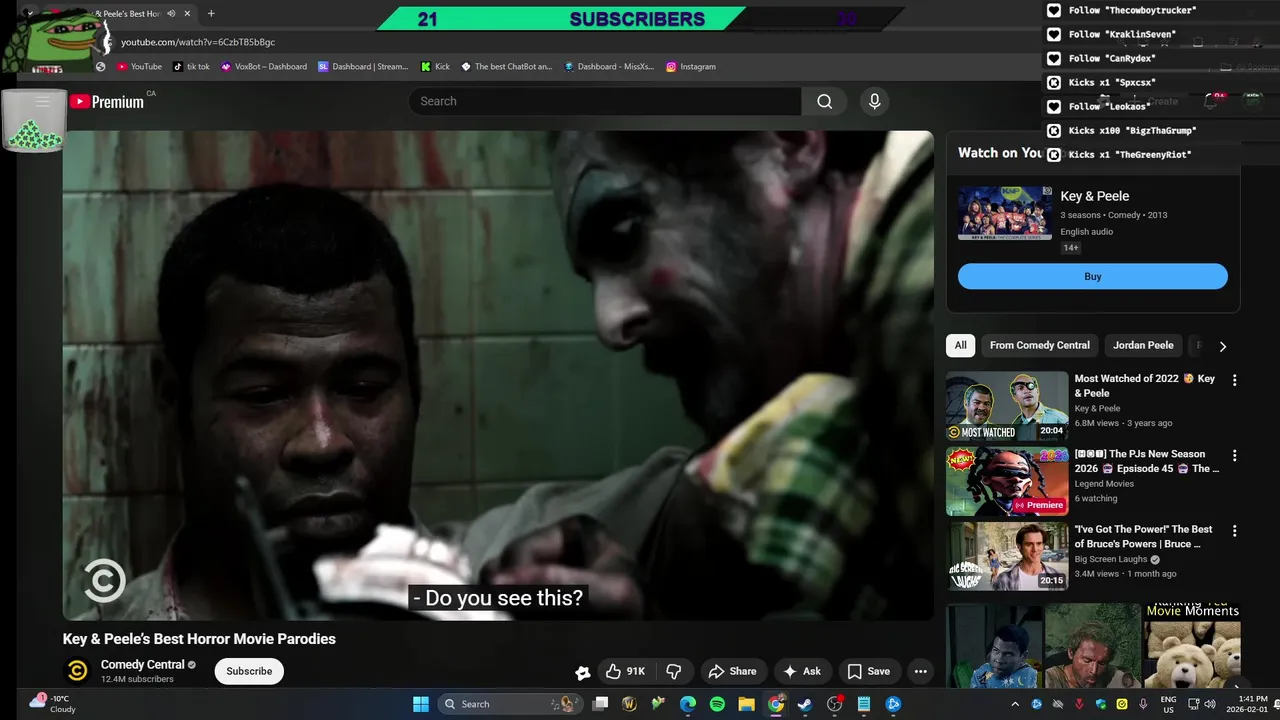Click the taskbar weather widget
Image resolution: width=1280 pixels, height=720 pixels.
tap(53, 704)
